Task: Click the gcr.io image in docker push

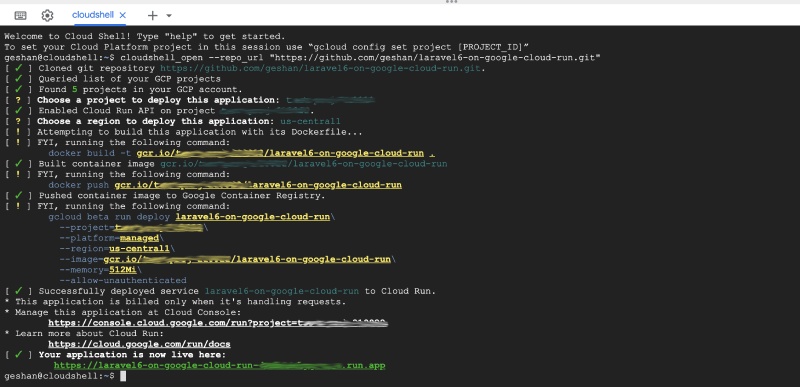Action: 258,185
